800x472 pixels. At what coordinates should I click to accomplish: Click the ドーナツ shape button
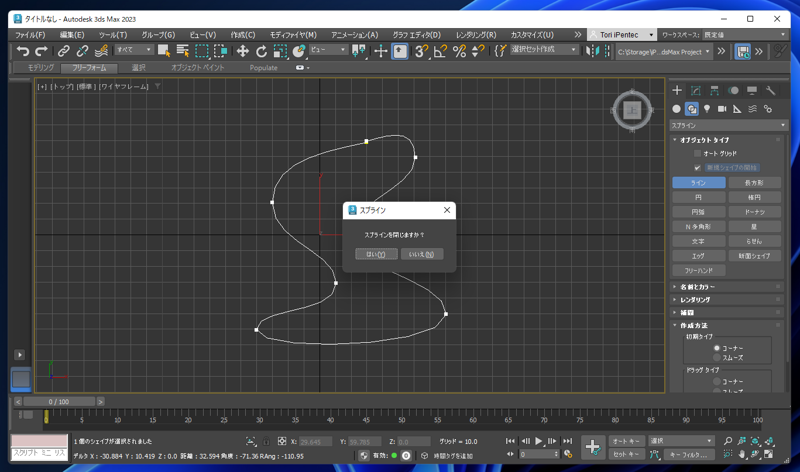click(x=754, y=212)
